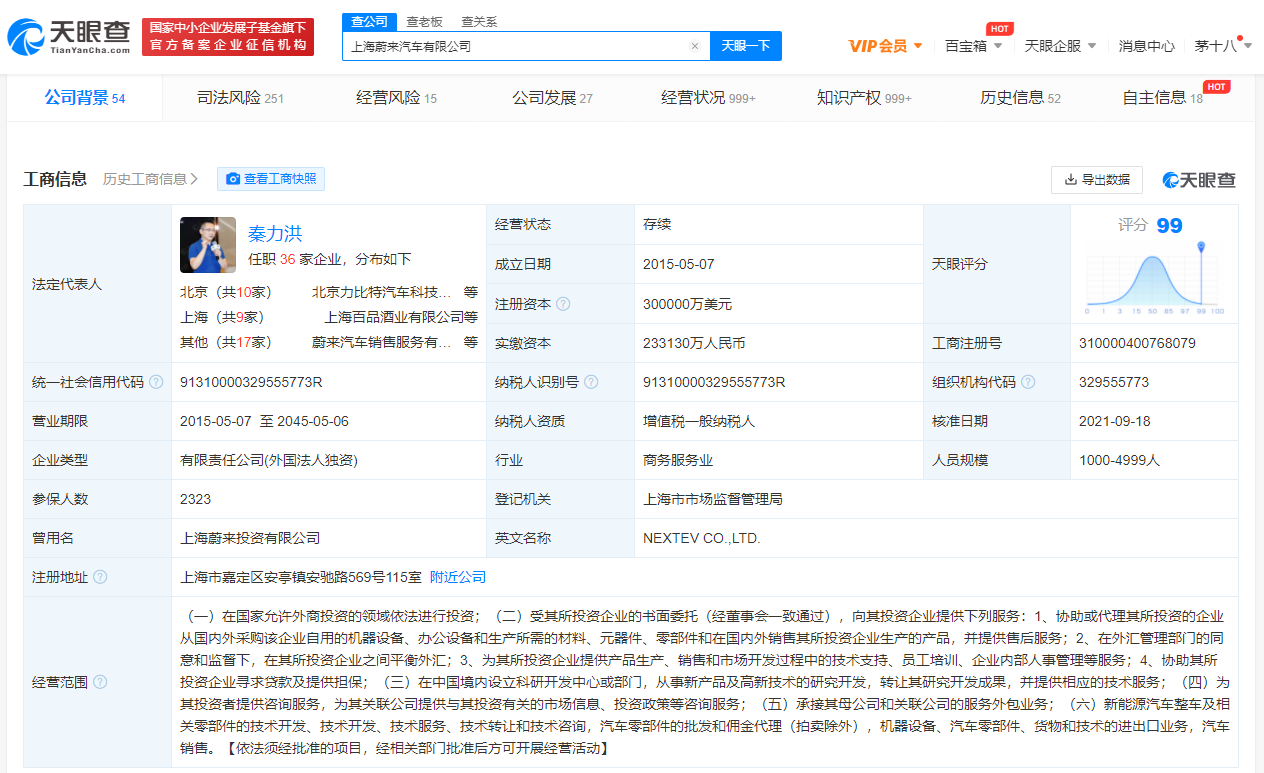
Task: Click help icon beside 统一社会信用代码
Action: click(x=156, y=382)
